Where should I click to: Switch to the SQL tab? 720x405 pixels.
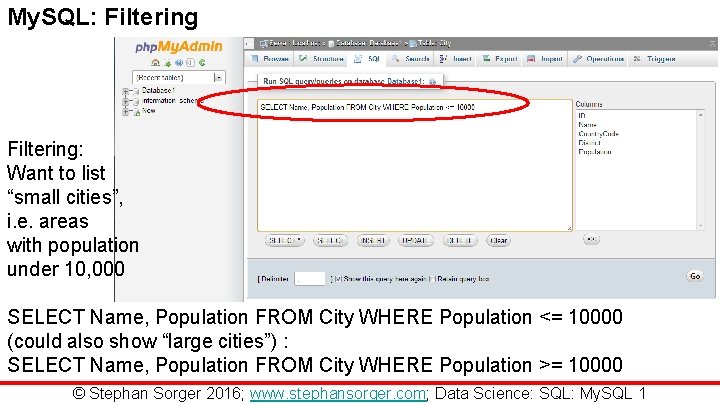[367, 59]
